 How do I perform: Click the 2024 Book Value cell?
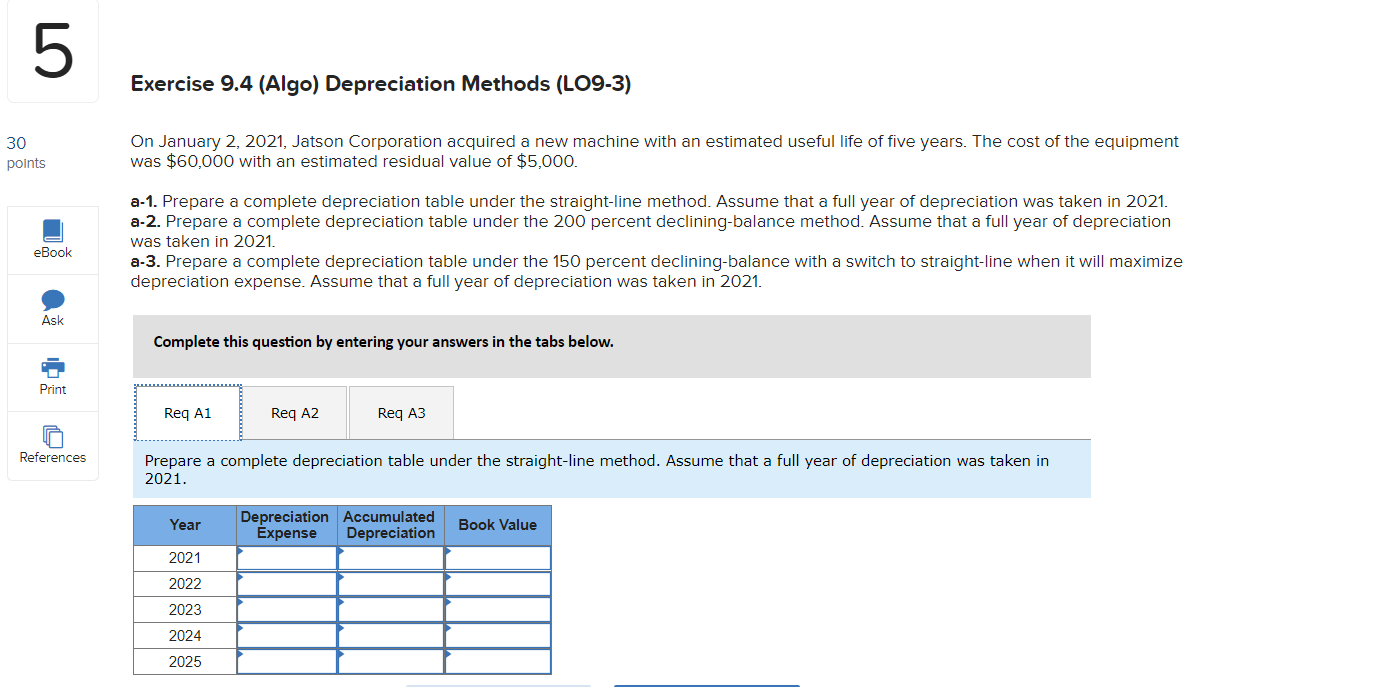point(498,635)
